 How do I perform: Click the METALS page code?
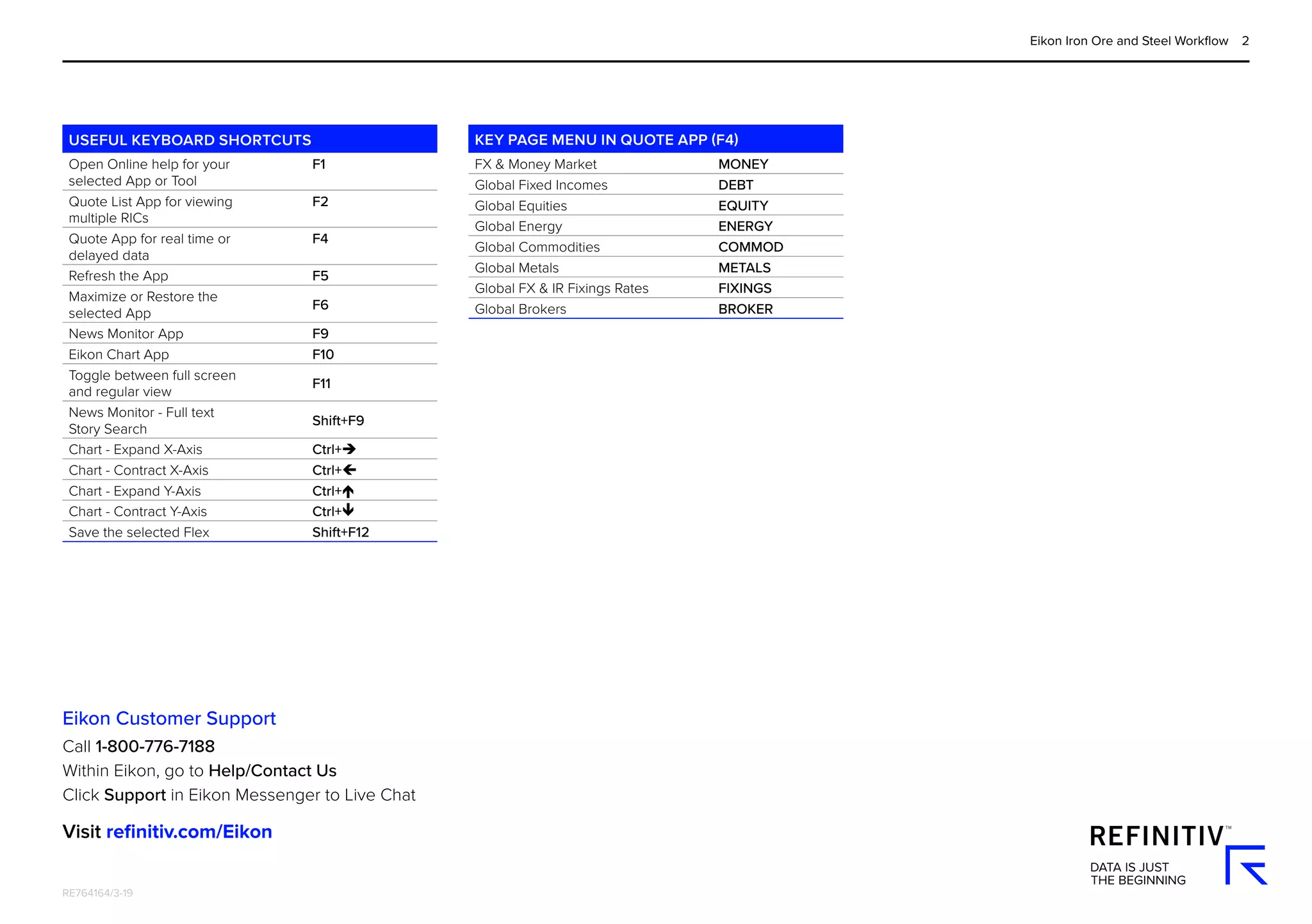point(744,268)
